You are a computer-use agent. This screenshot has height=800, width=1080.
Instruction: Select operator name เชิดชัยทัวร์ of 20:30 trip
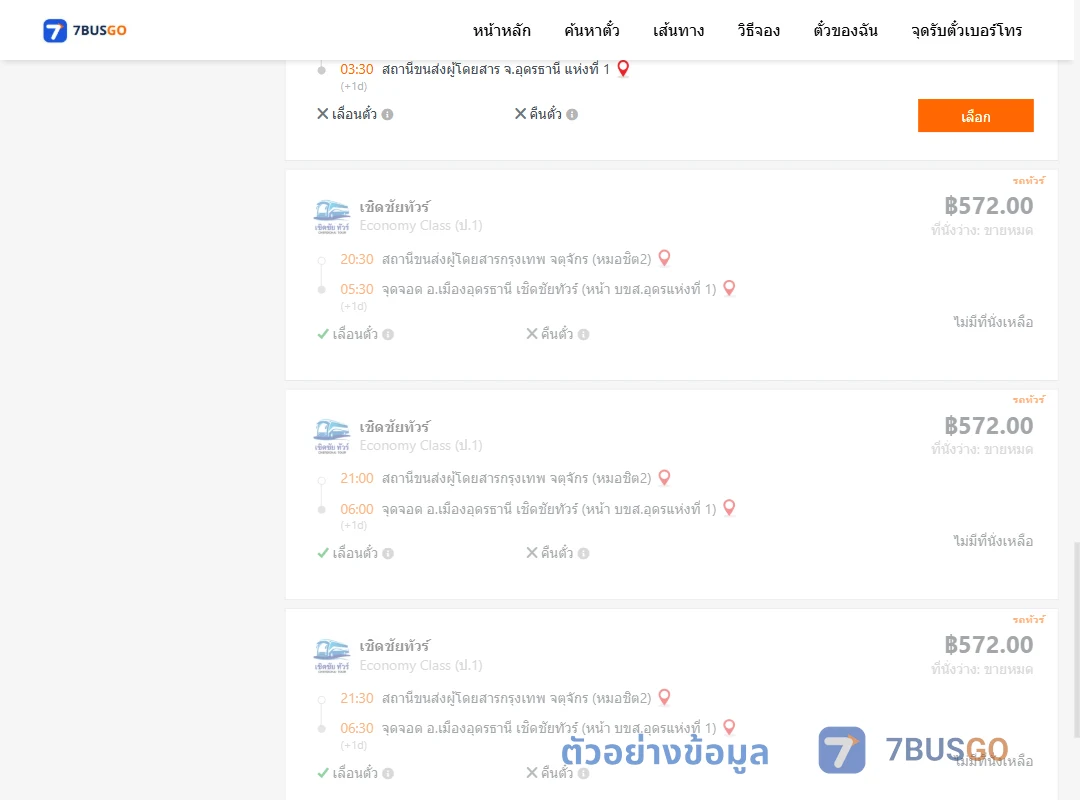click(x=395, y=207)
